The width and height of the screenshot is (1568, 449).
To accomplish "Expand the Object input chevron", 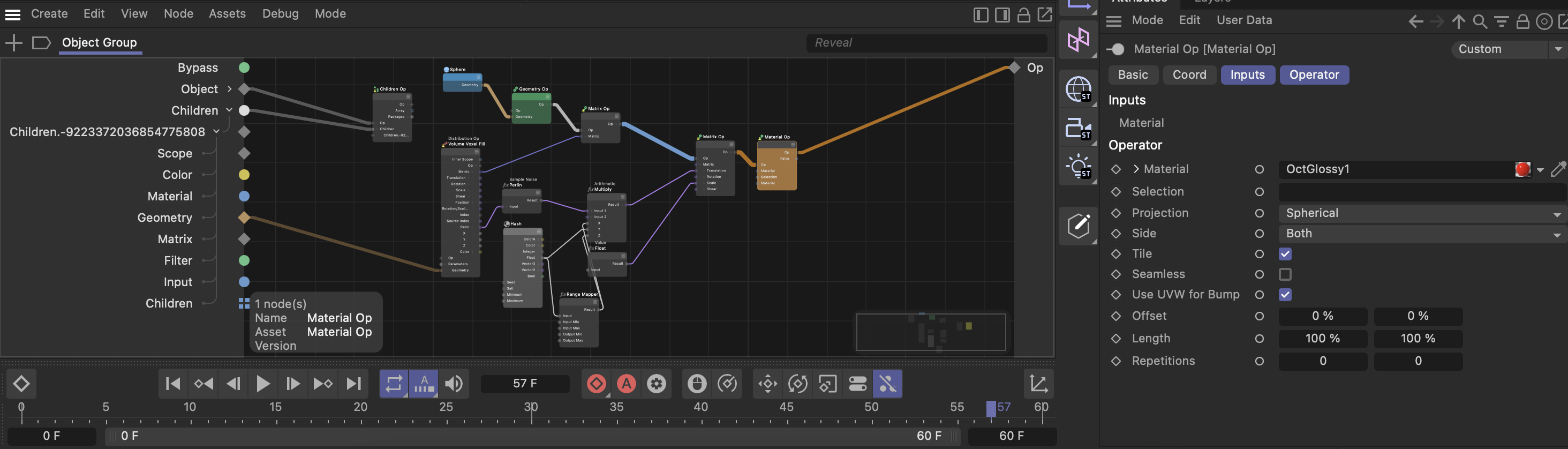I will coord(230,89).
